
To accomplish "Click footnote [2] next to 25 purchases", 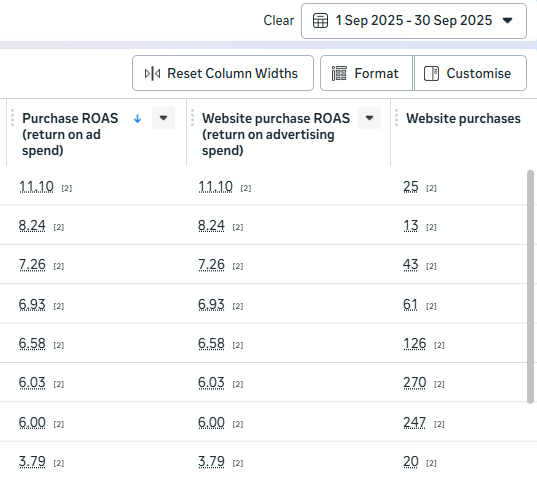I will (x=431, y=188).
